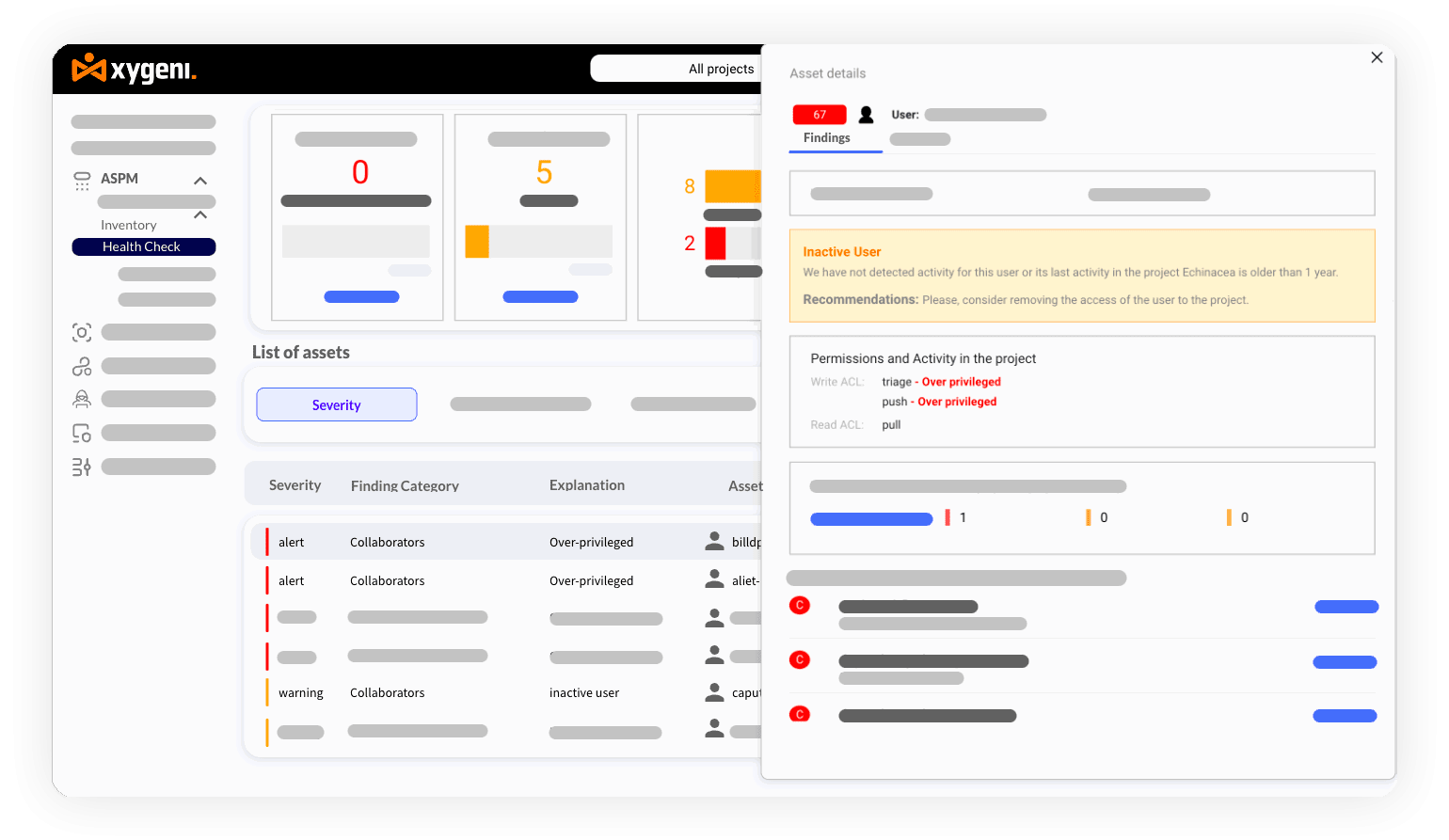
Task: Select the warning inactive user row
Action: tap(508, 692)
